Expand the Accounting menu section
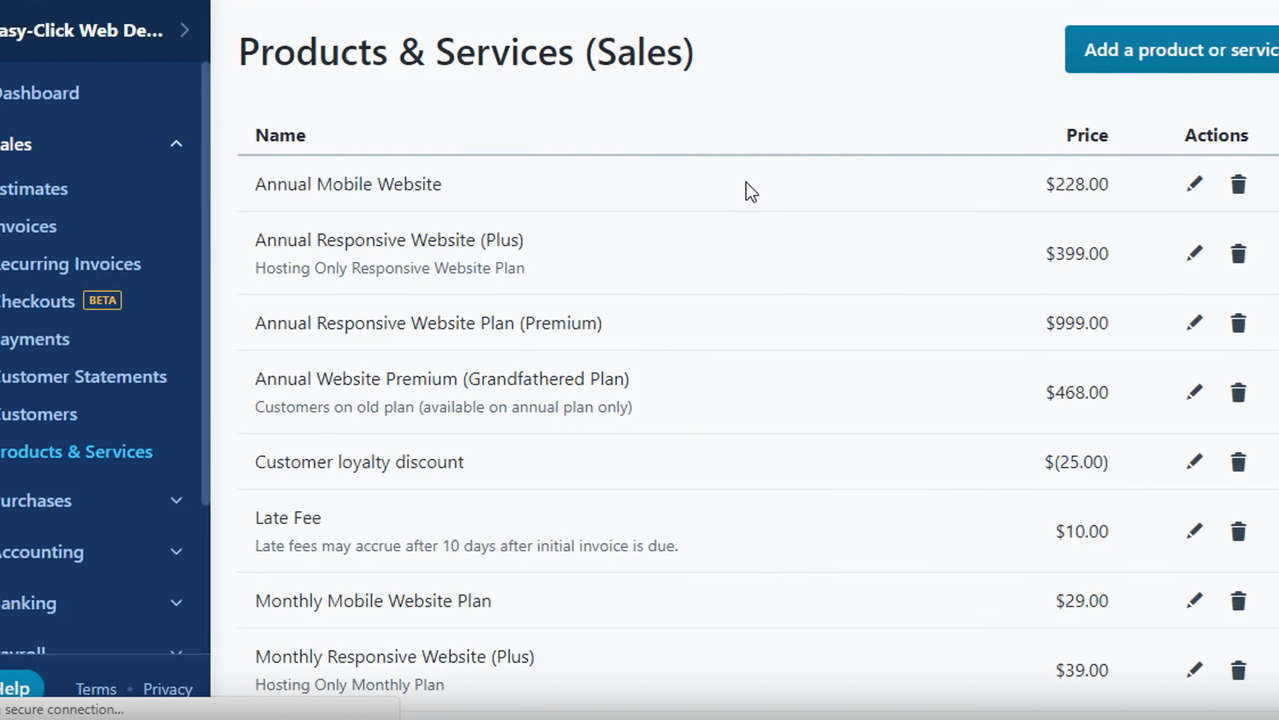This screenshot has width=1279, height=720. pos(176,552)
